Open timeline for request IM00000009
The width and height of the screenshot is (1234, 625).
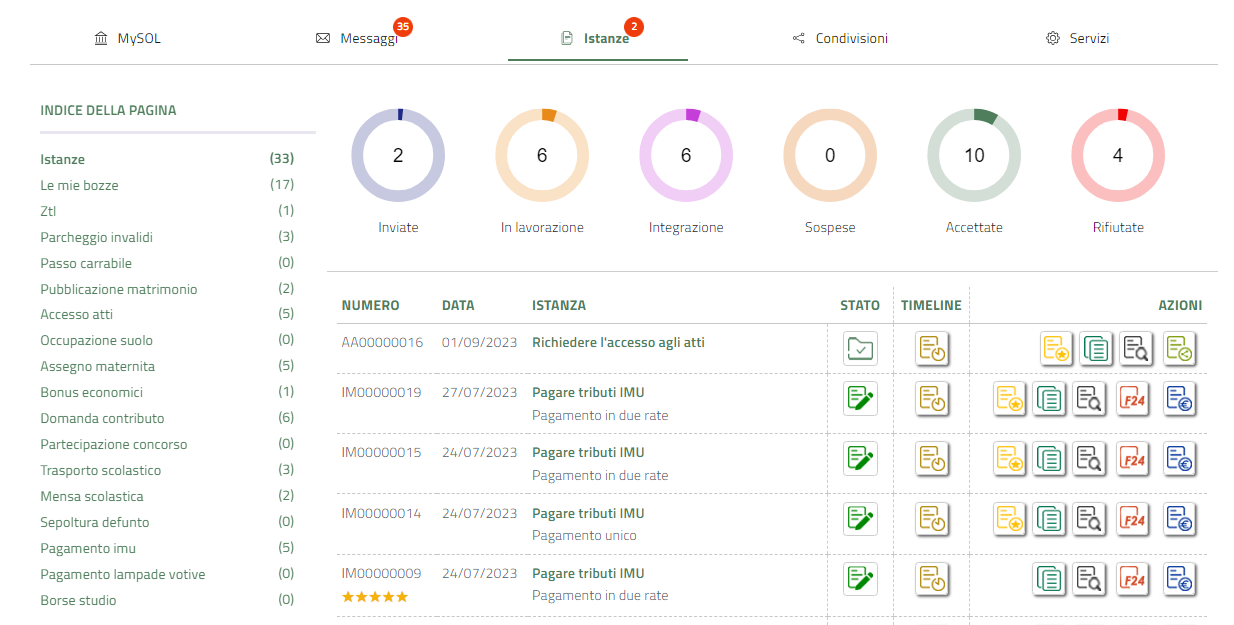tap(932, 579)
